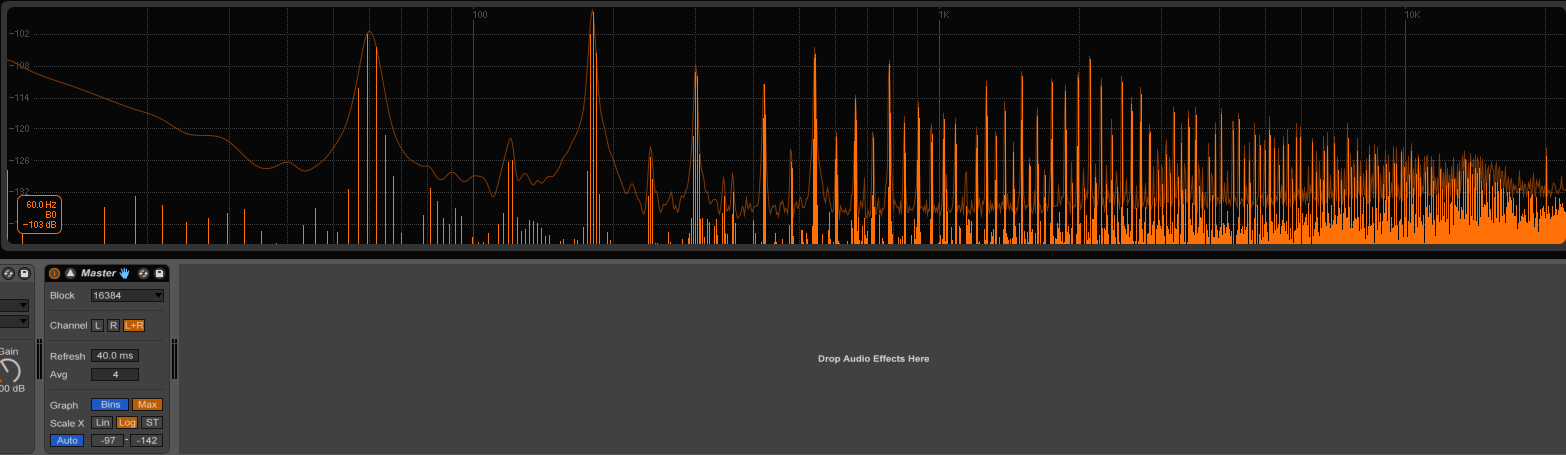The image size is (1566, 455).
Task: Toggle the Bins graph button
Action: (x=110, y=405)
